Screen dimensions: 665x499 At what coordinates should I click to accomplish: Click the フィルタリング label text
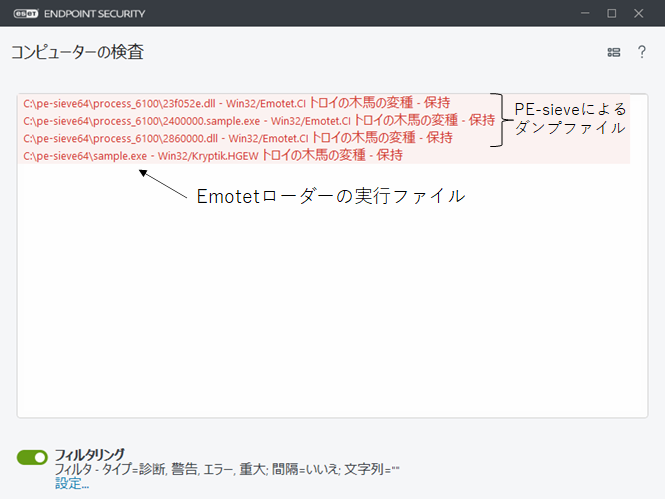[89, 454]
